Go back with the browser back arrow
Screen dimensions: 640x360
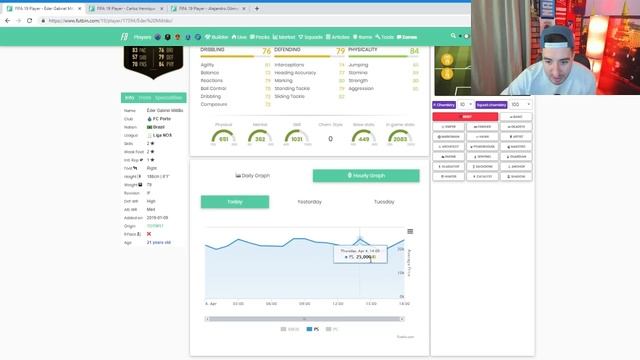tap(7, 20)
